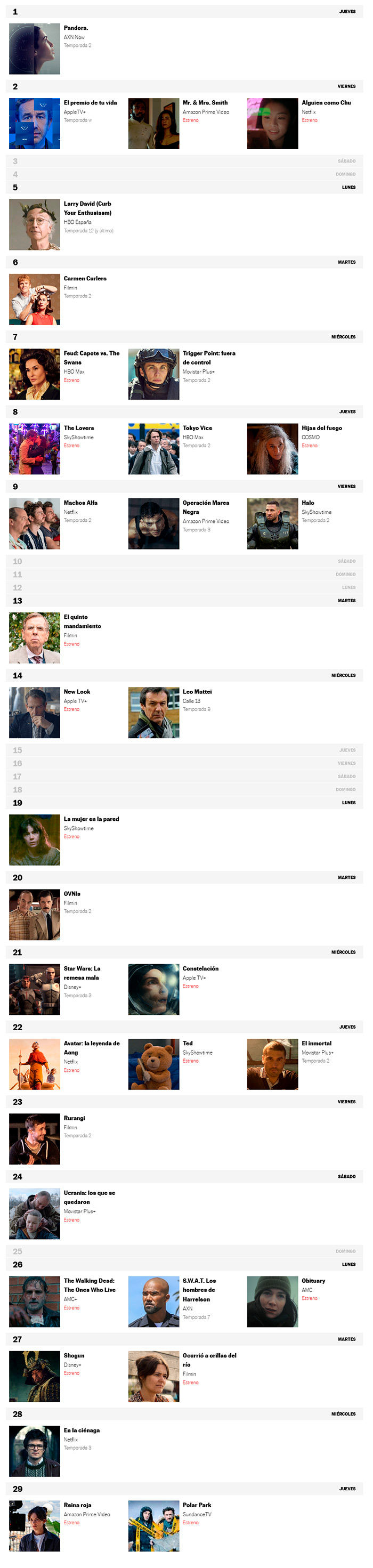This screenshot has width=373, height=1568.
Task: Click the Mr. & Mrs. Smith title
Action: [x=205, y=103]
